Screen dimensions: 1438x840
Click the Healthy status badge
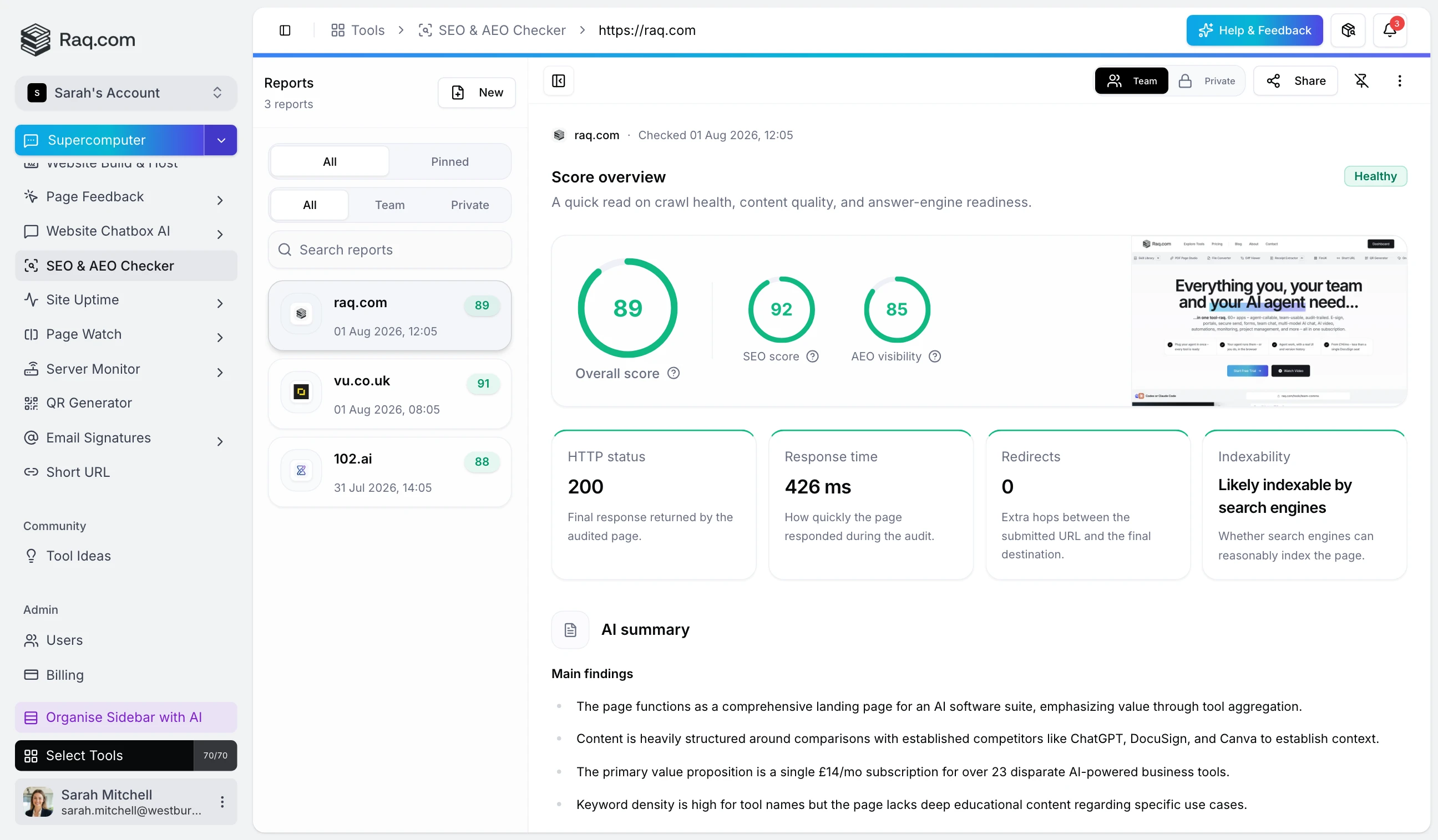(1375, 176)
